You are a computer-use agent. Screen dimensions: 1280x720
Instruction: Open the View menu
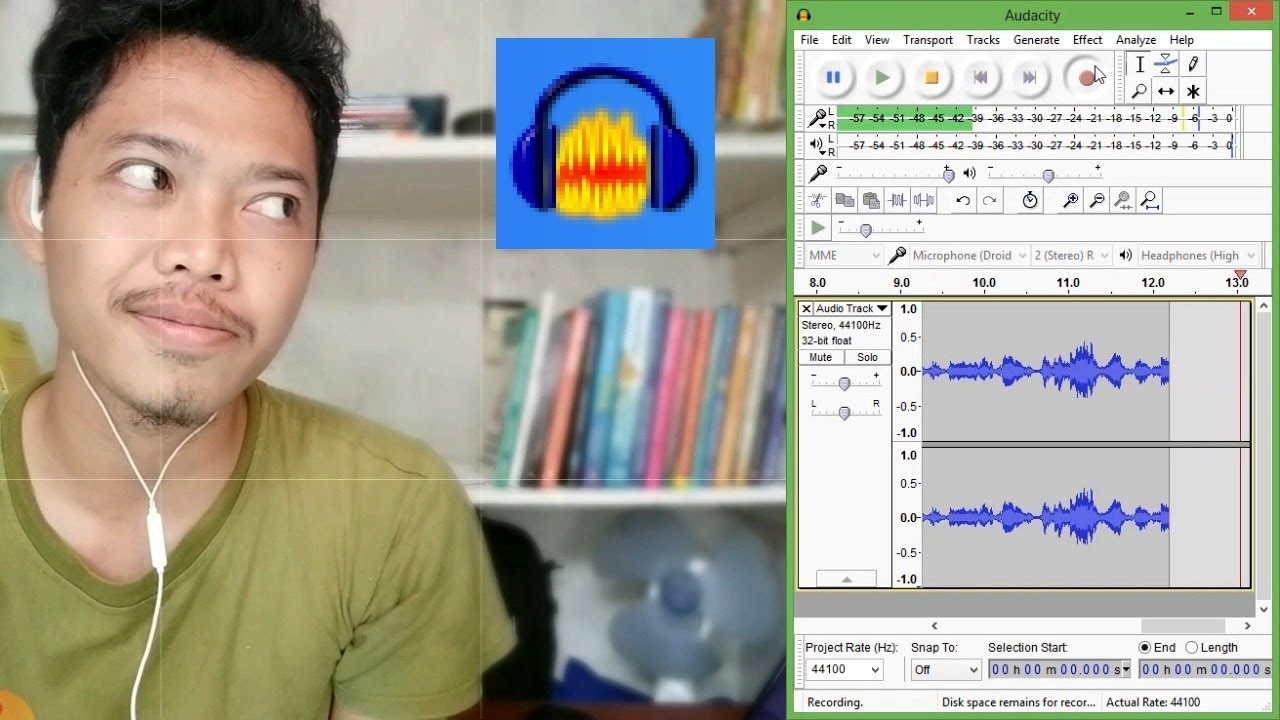pyautogui.click(x=877, y=40)
